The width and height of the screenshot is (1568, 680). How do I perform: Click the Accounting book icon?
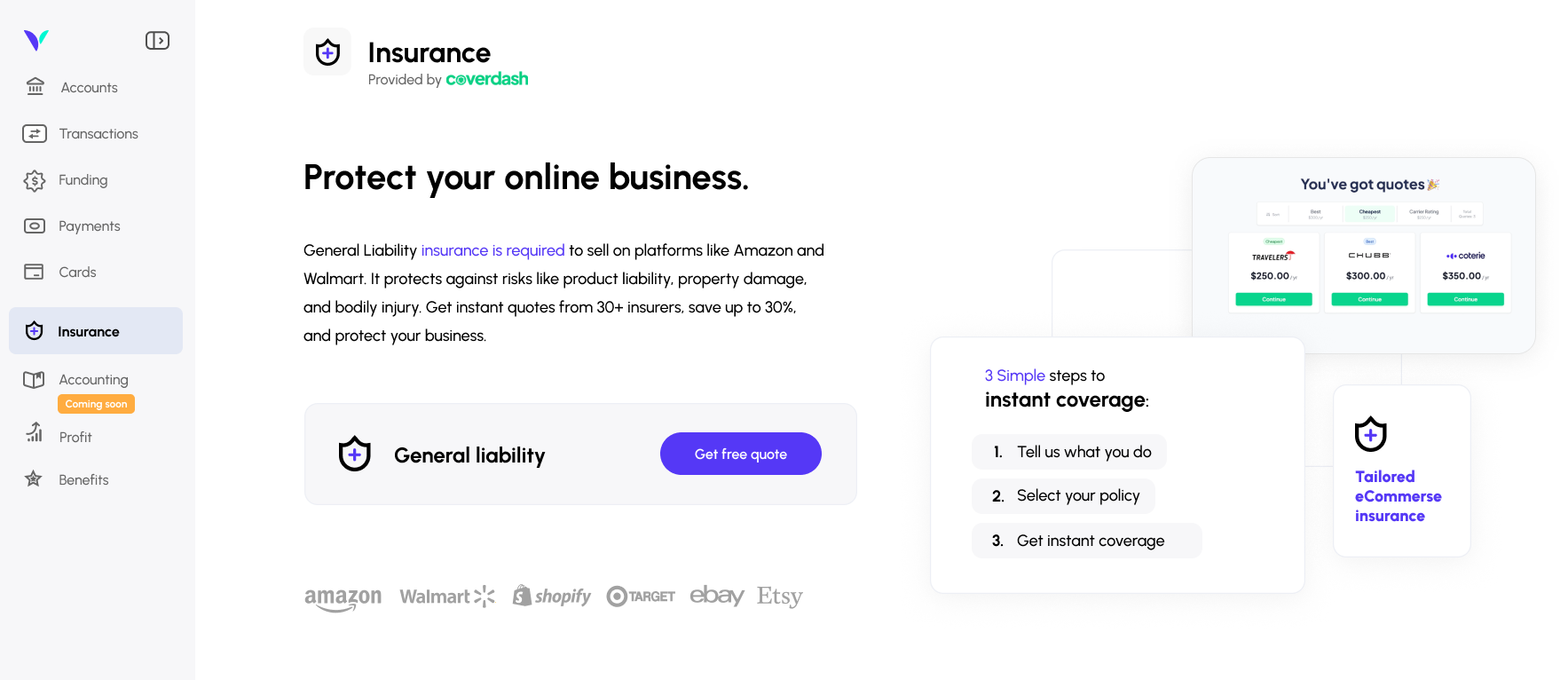[x=34, y=380]
